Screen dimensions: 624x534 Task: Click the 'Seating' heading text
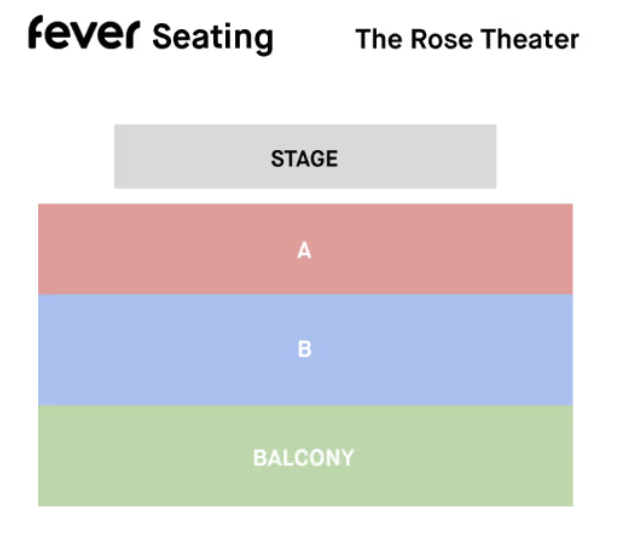[x=213, y=38]
